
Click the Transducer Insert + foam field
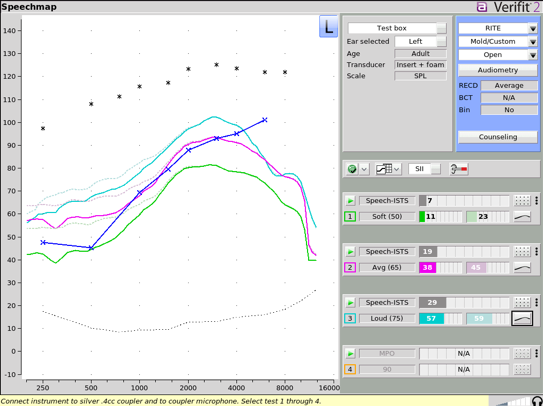[420, 65]
